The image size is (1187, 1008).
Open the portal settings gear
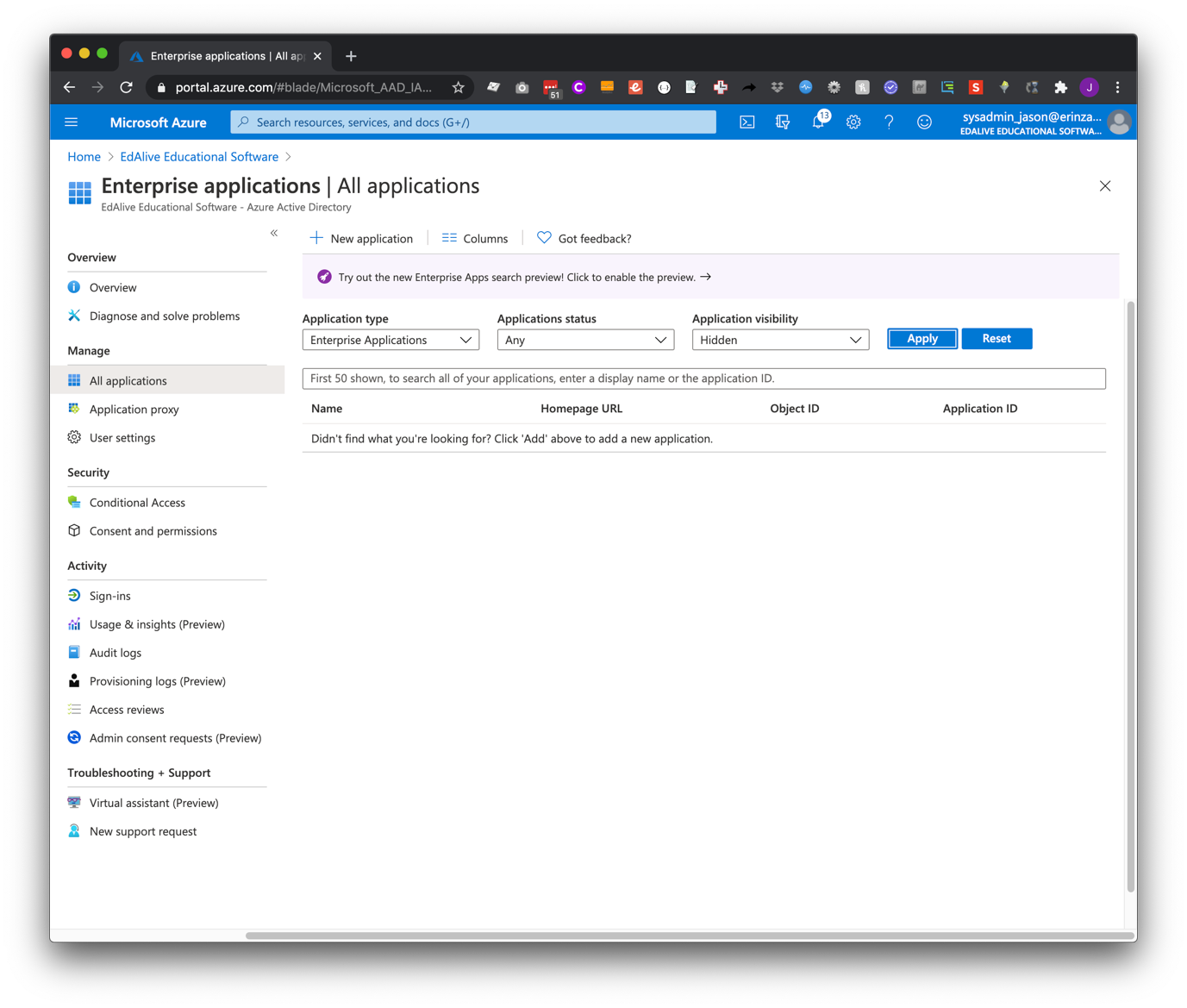click(853, 122)
